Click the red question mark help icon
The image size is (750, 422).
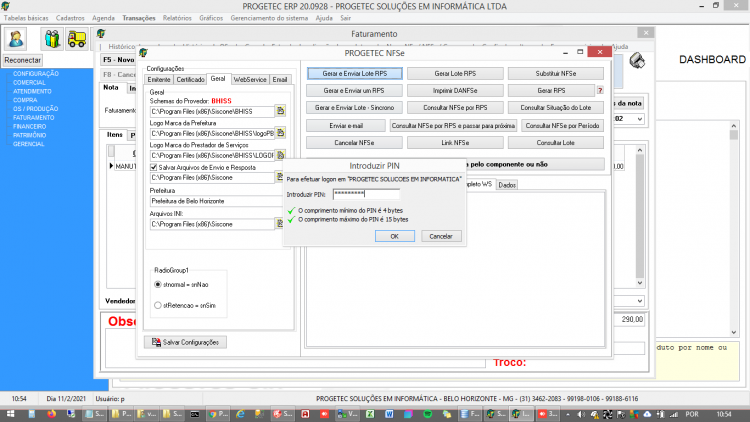pos(600,90)
